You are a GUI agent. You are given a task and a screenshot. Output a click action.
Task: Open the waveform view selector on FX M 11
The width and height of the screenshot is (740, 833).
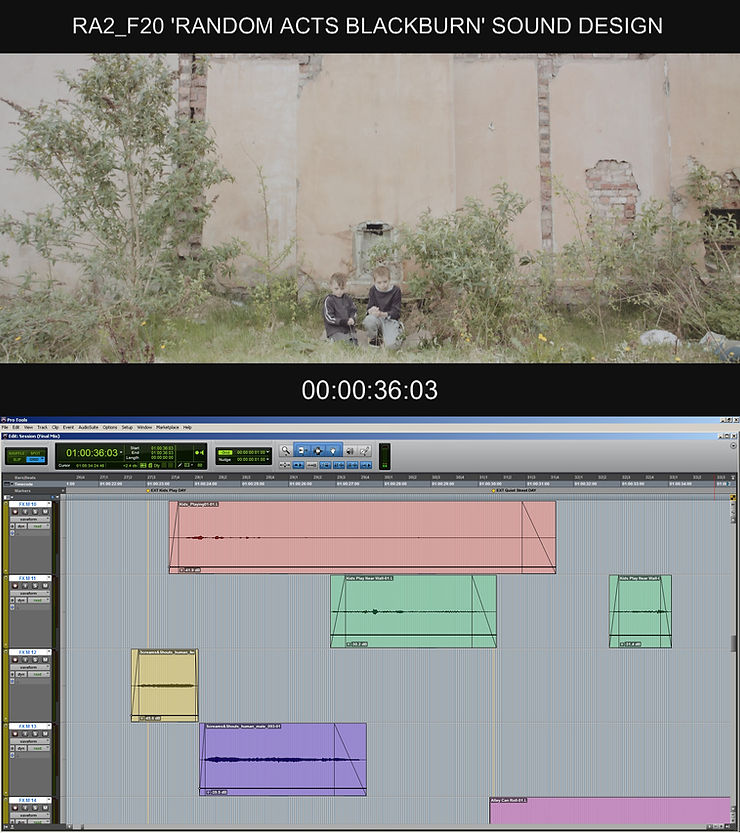[x=30, y=593]
